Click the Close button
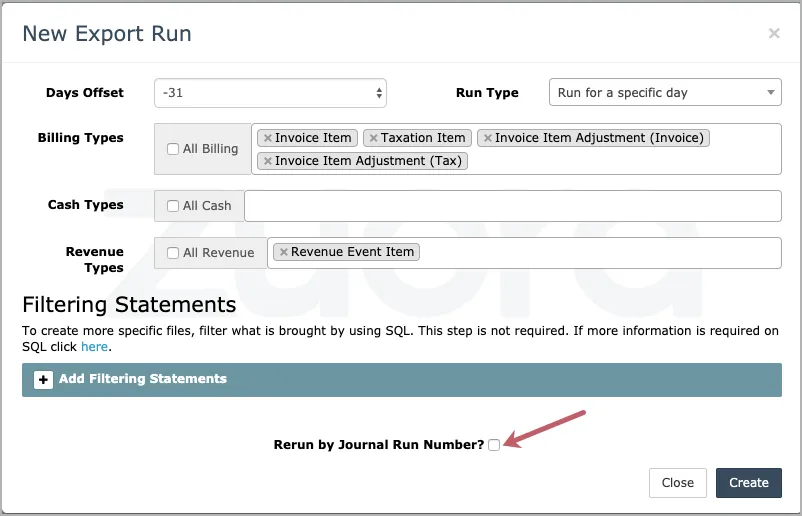The width and height of the screenshot is (802, 516). 678,483
